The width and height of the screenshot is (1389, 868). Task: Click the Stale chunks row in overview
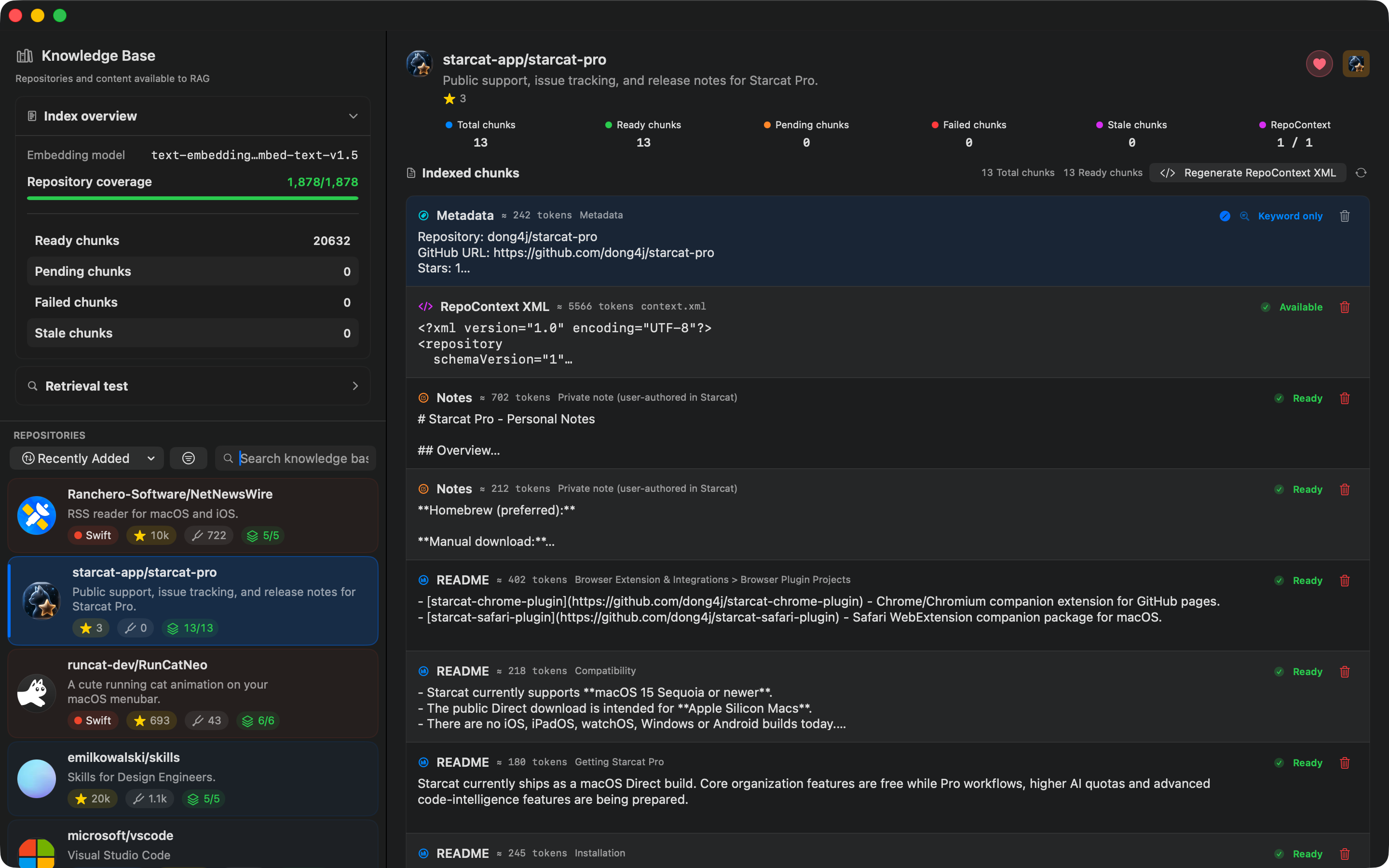pos(193,333)
